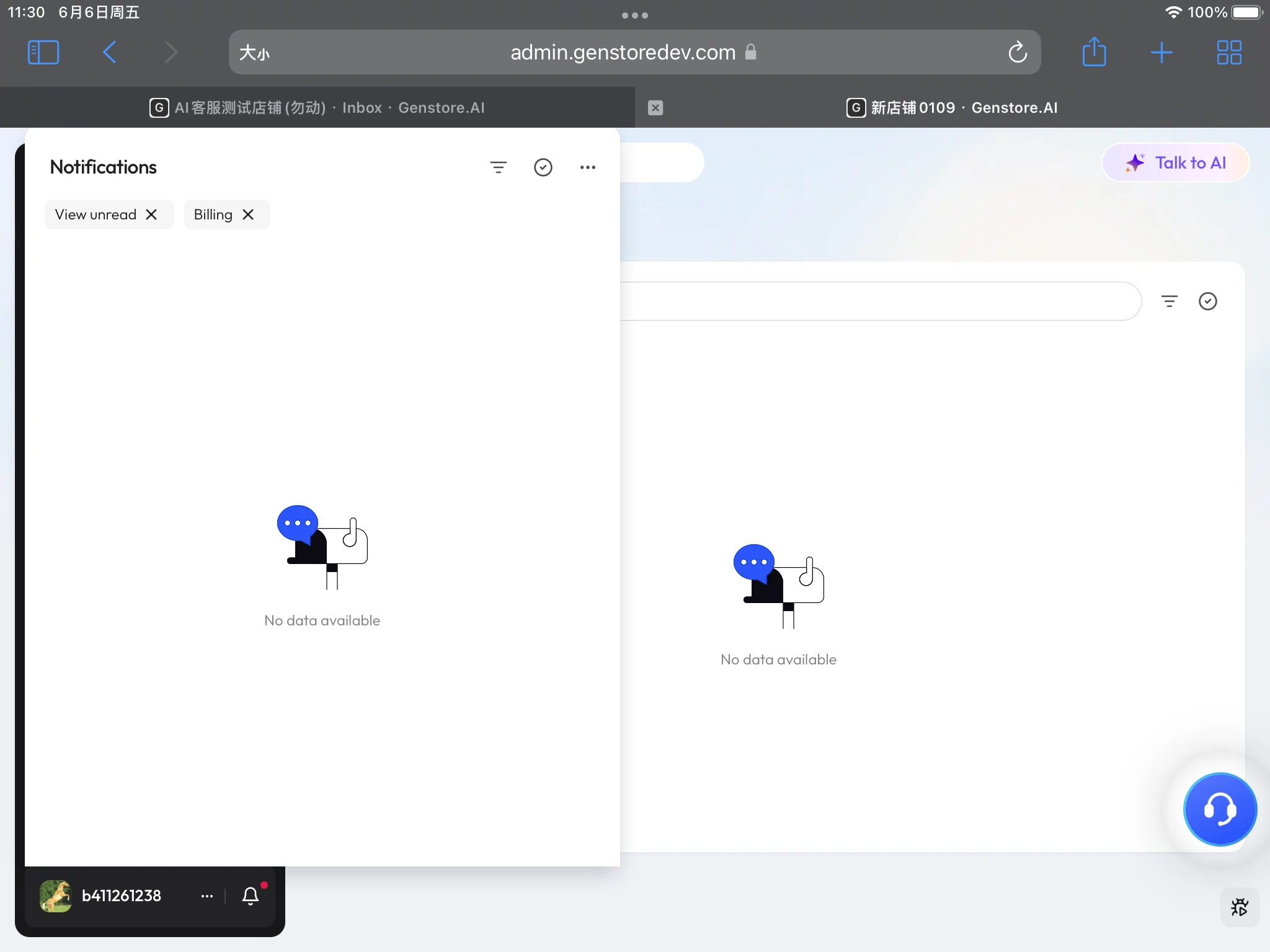Switch to the 新店铺0109 Genstore.AI tab
Viewport: 1270px width, 952px height.
click(x=952, y=108)
